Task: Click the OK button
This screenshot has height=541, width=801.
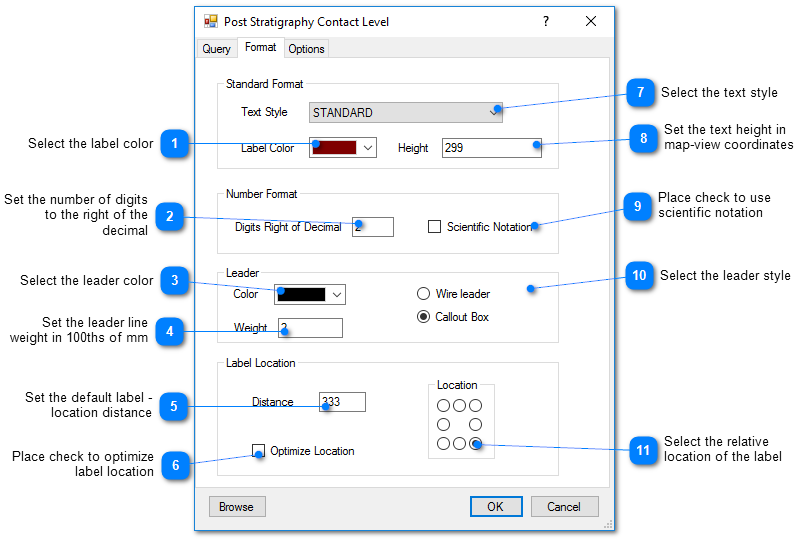Action: [x=496, y=507]
